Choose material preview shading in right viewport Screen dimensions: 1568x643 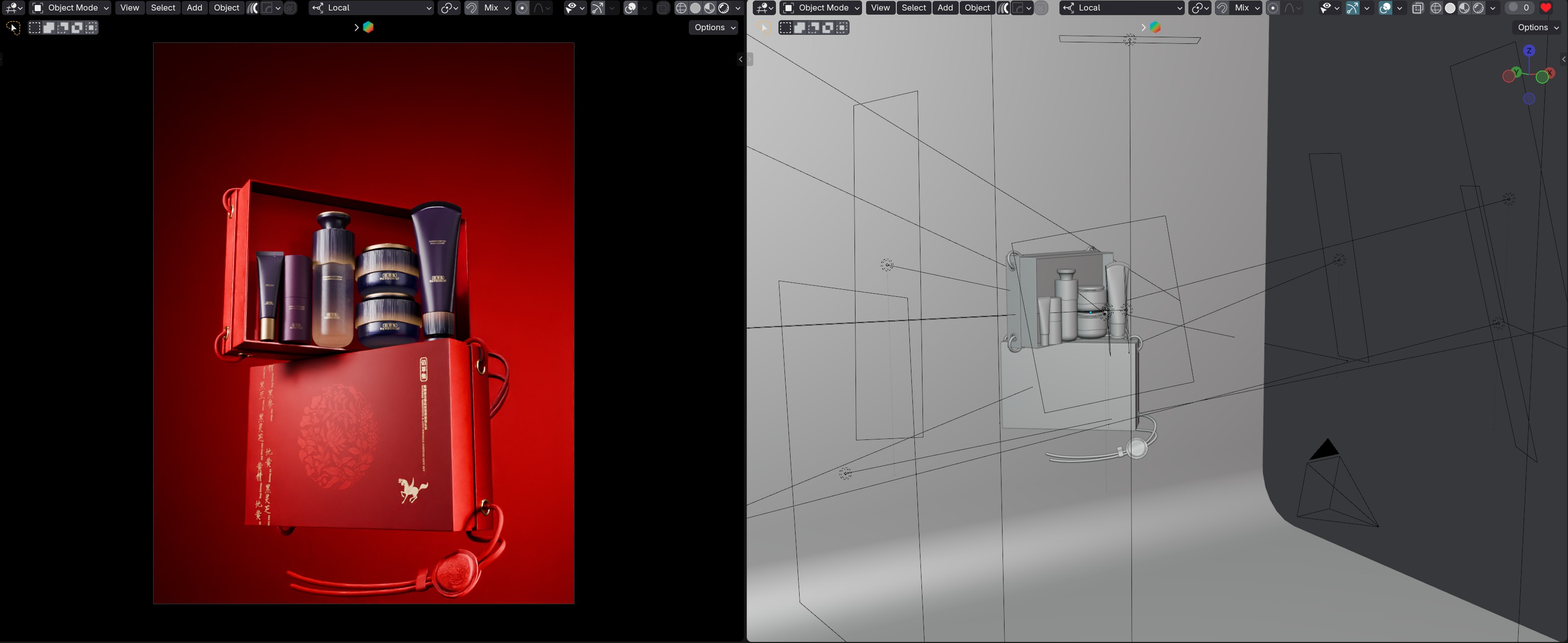pyautogui.click(x=1464, y=8)
